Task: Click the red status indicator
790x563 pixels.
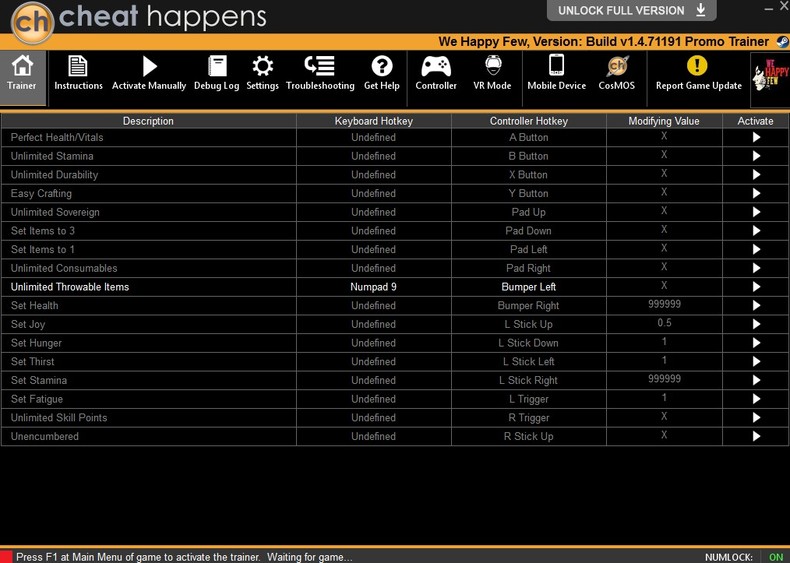Action: [x=6, y=556]
